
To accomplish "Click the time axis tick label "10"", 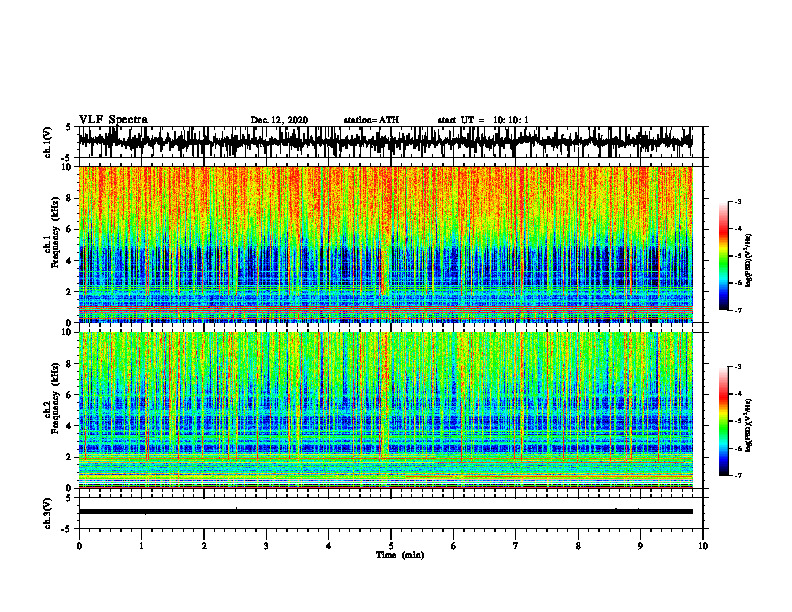I will [703, 546].
